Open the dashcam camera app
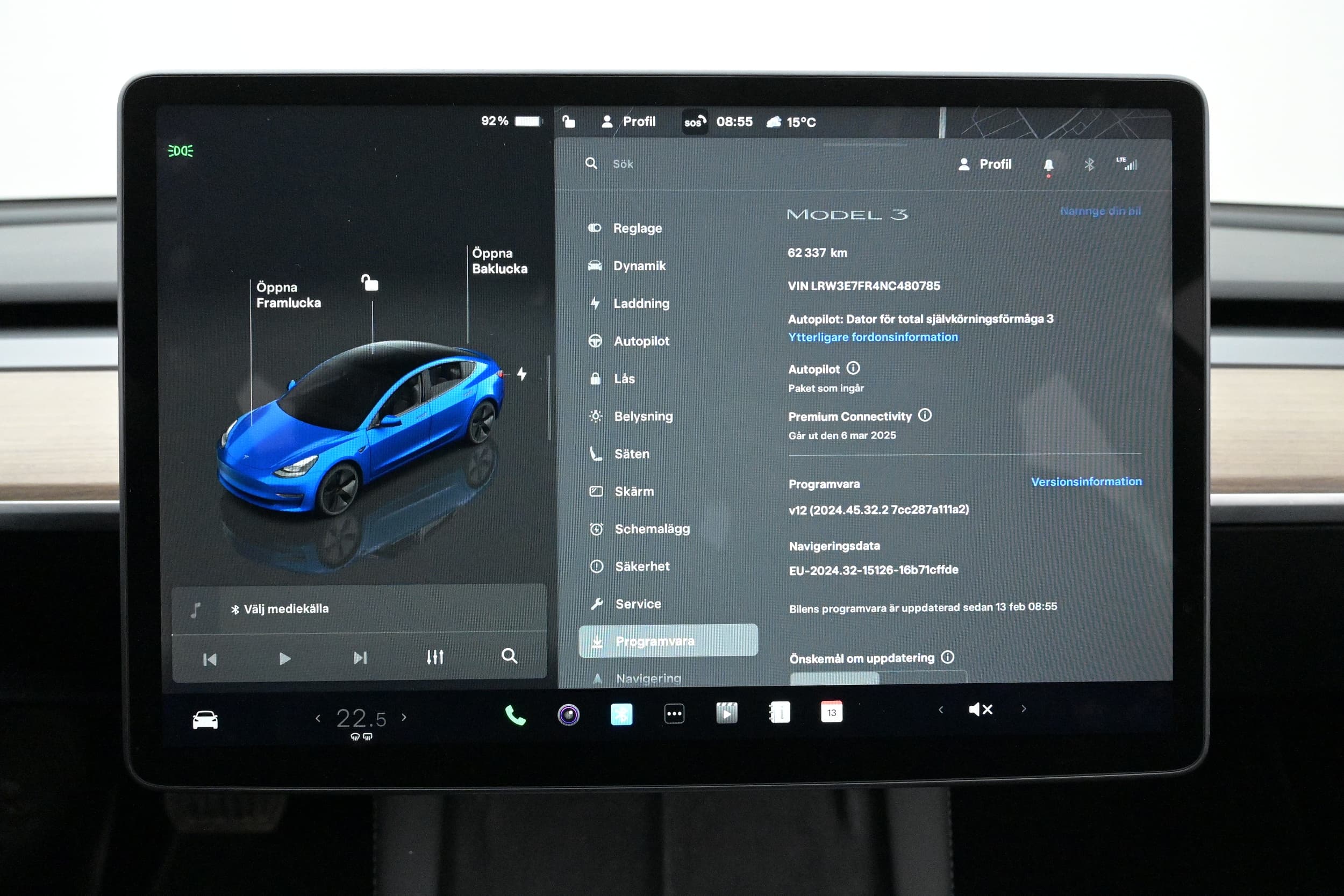This screenshot has width=1344, height=896. click(x=568, y=714)
